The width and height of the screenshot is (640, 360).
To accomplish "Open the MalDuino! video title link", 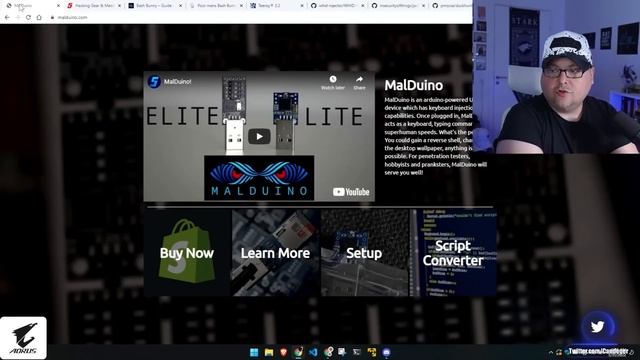I will click(x=178, y=82).
